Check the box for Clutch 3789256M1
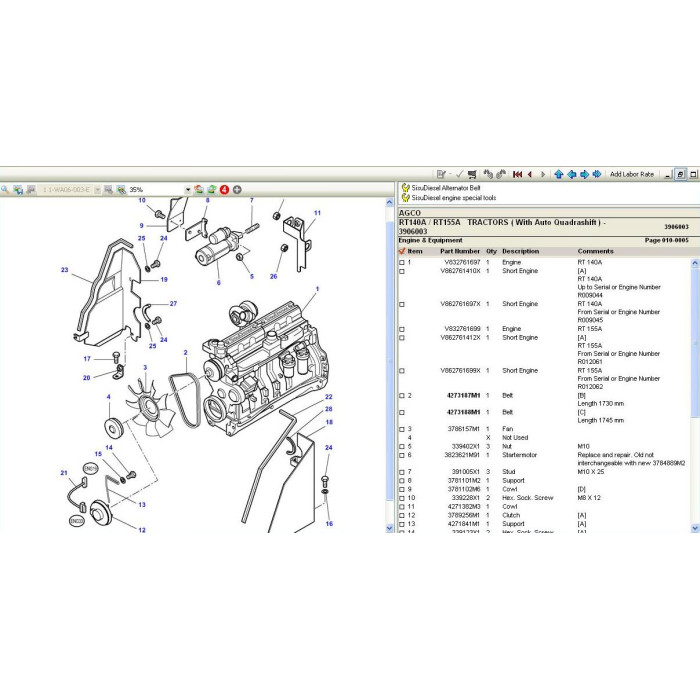 [x=402, y=515]
